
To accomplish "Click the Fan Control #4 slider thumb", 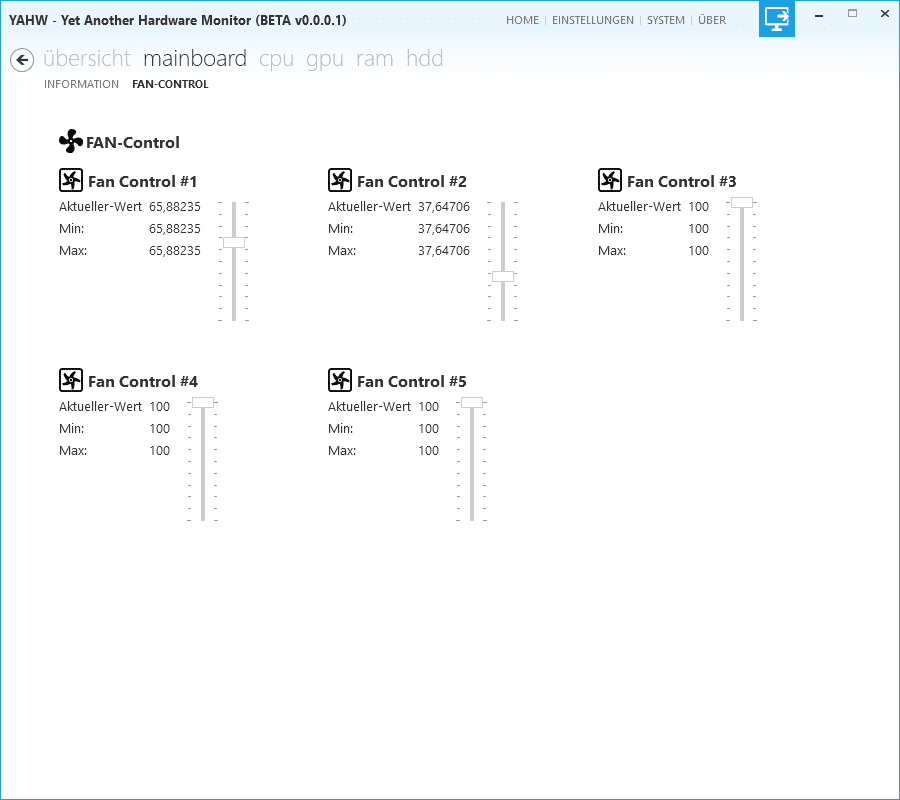I will (203, 402).
